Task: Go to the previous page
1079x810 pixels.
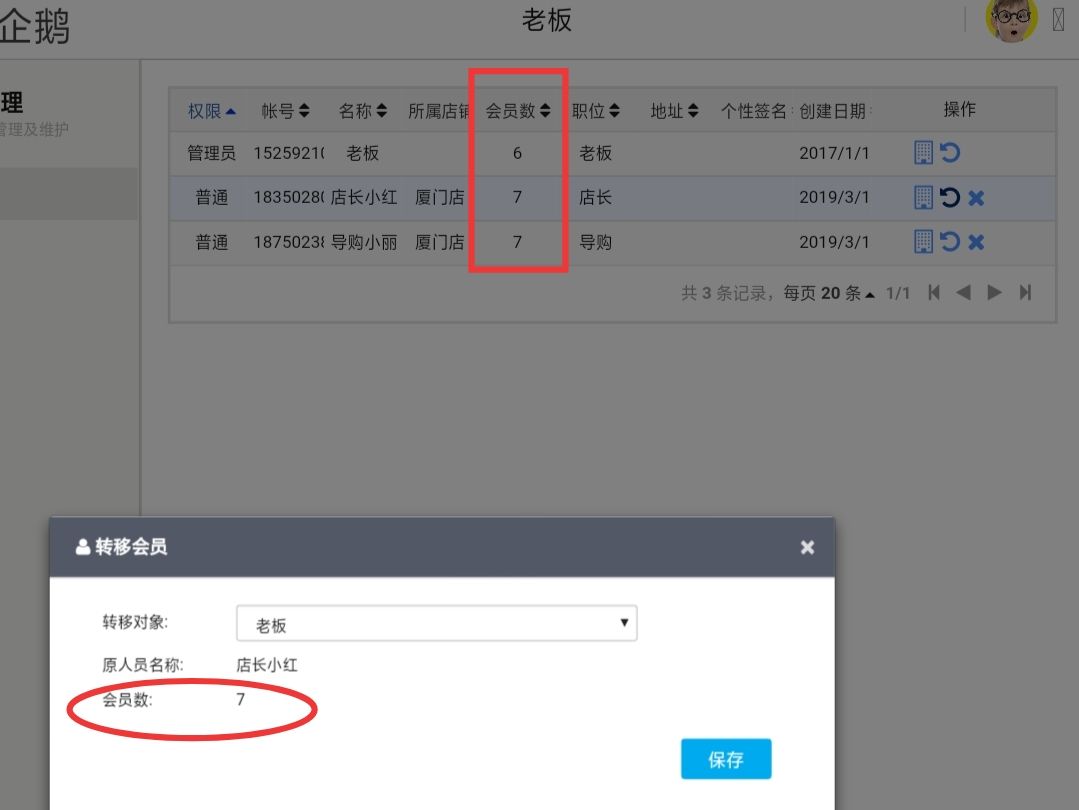Action: pyautogui.click(x=964, y=293)
